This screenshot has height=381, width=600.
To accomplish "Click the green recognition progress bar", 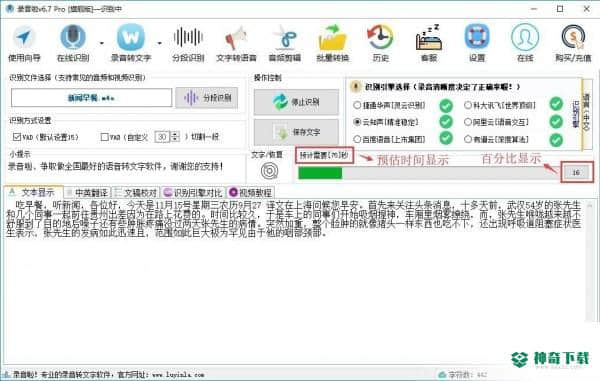I will point(428,173).
